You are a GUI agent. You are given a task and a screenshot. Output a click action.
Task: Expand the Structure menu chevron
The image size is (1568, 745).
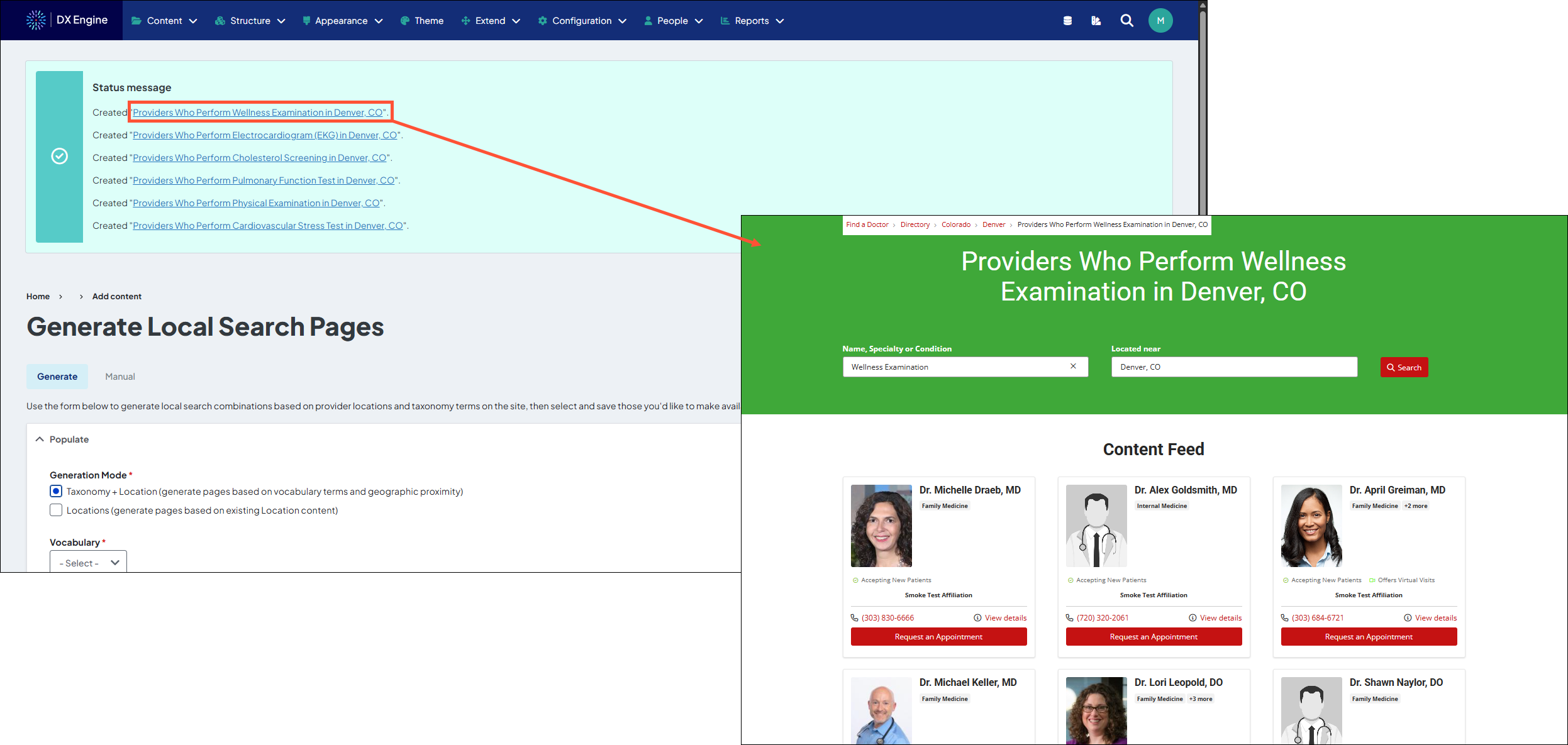point(281,20)
